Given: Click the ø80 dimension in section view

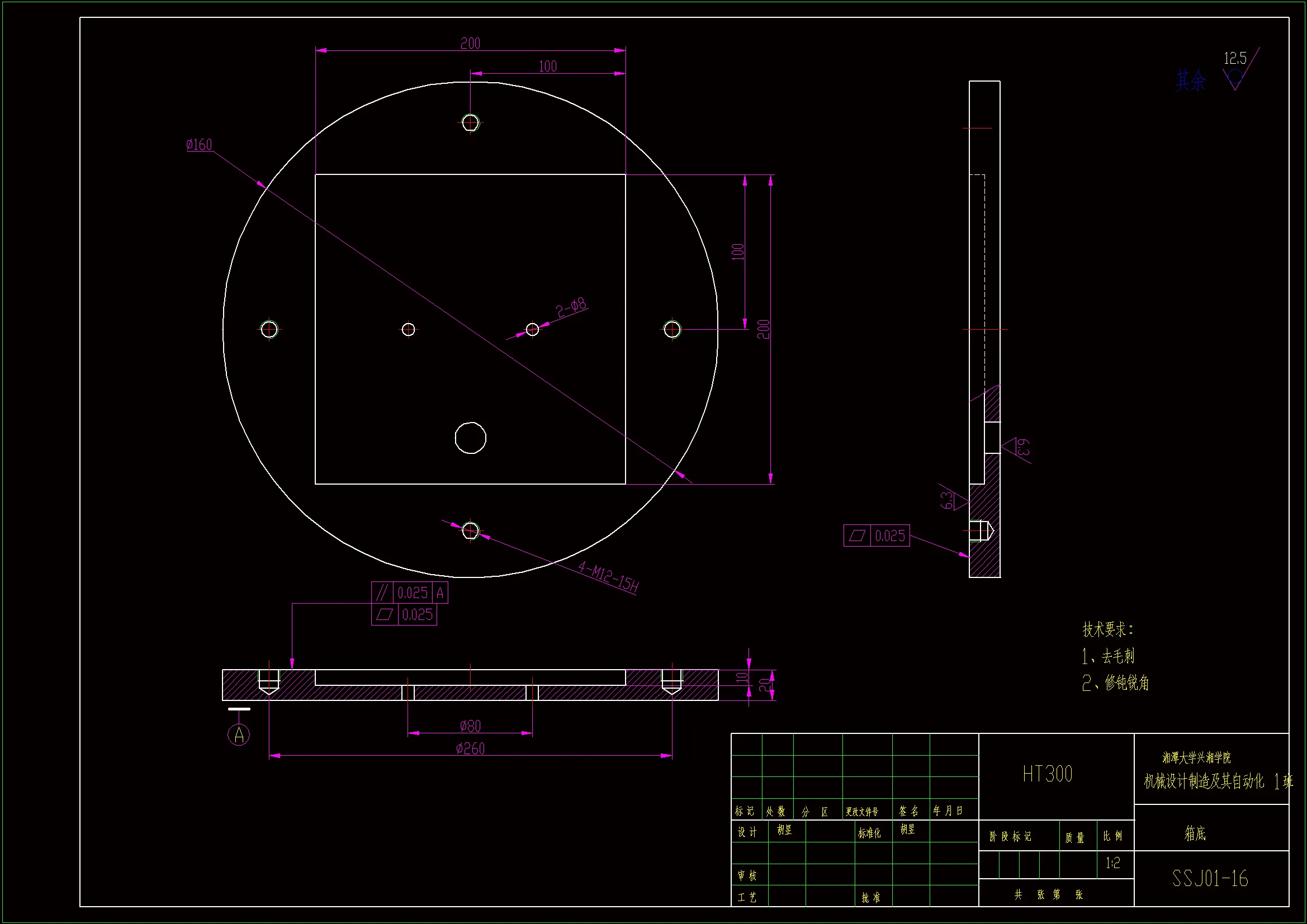Looking at the screenshot, I should [x=470, y=726].
